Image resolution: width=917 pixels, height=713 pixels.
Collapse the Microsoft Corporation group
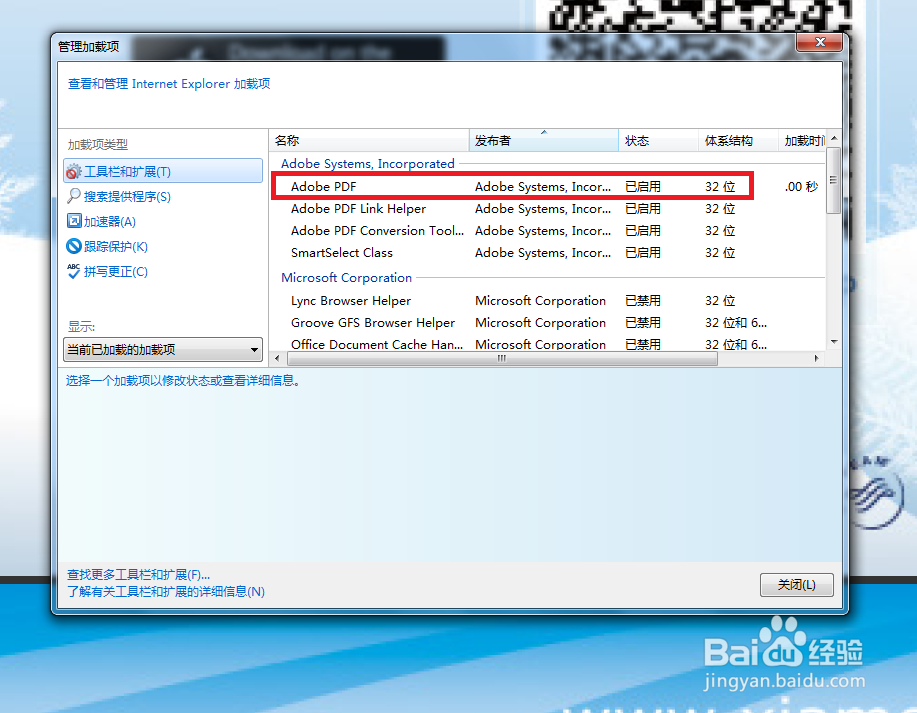point(346,278)
